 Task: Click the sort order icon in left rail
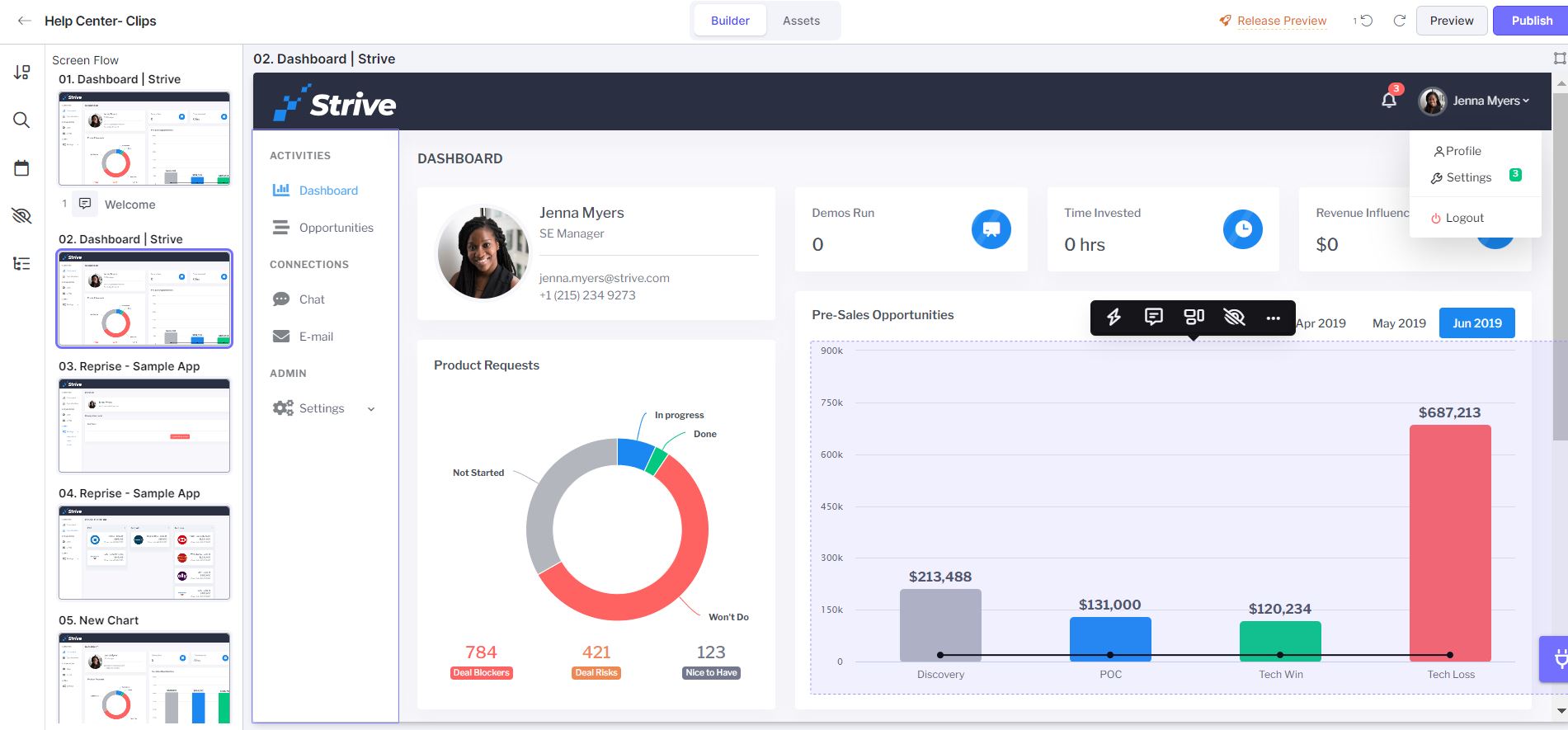pyautogui.click(x=21, y=73)
